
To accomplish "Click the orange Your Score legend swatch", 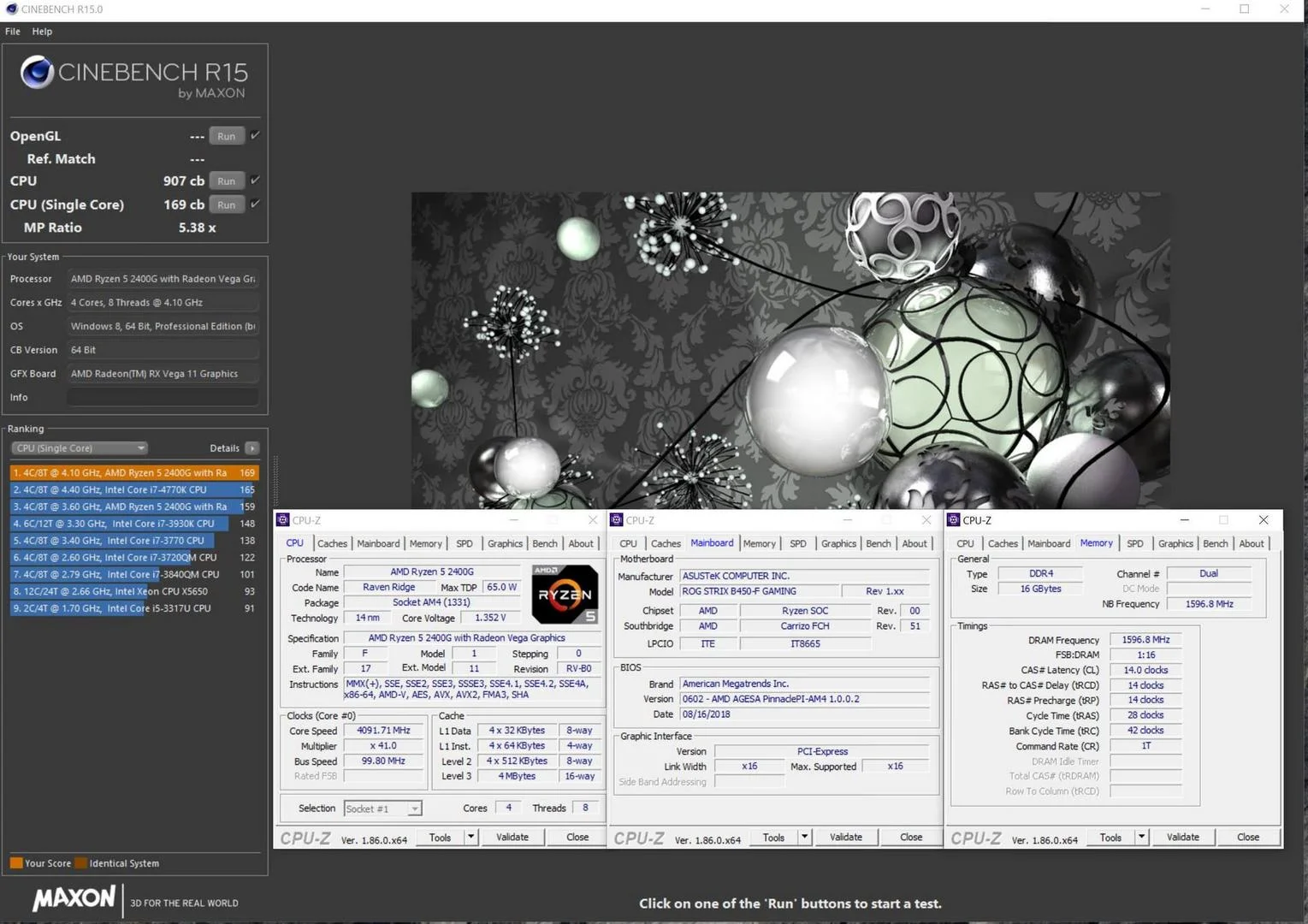I will click(x=16, y=863).
